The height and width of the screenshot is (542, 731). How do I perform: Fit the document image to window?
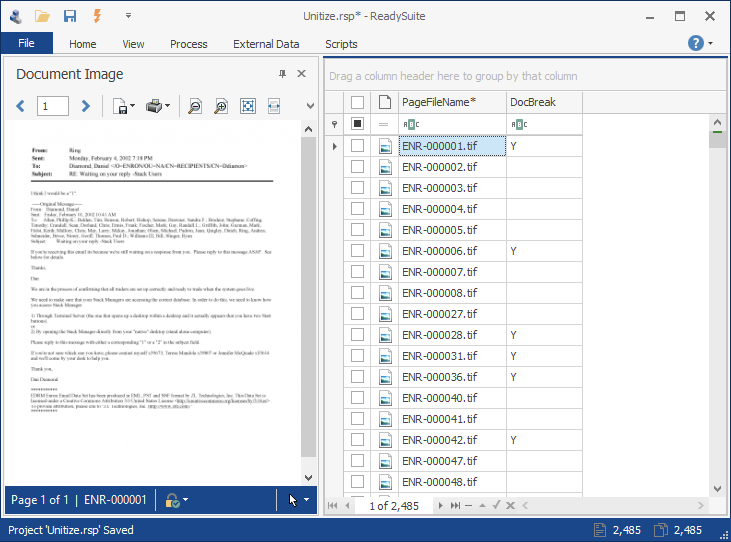(x=248, y=106)
